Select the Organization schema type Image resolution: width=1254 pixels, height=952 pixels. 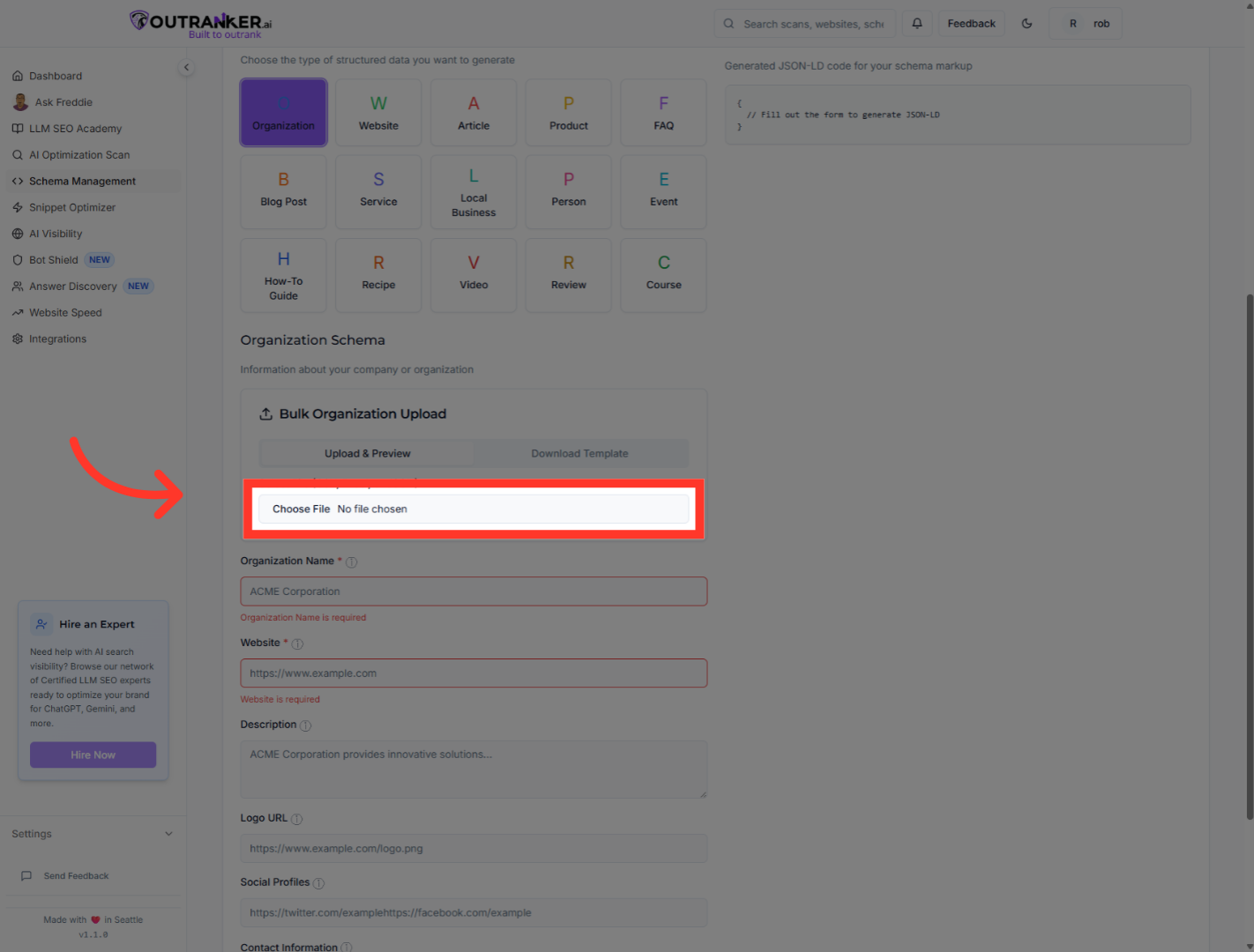283,112
